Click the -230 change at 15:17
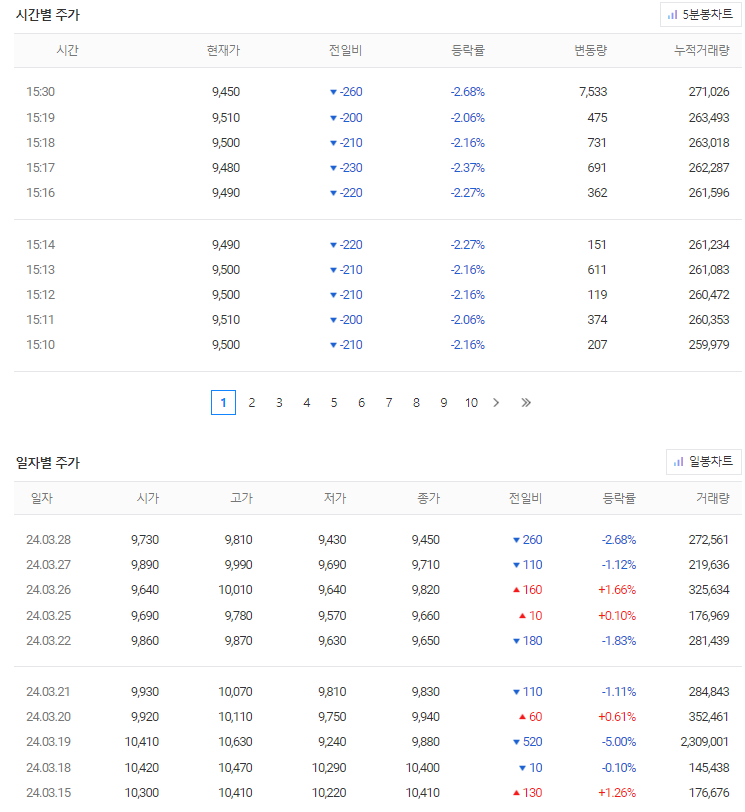The width and height of the screenshot is (745, 812). point(346,168)
